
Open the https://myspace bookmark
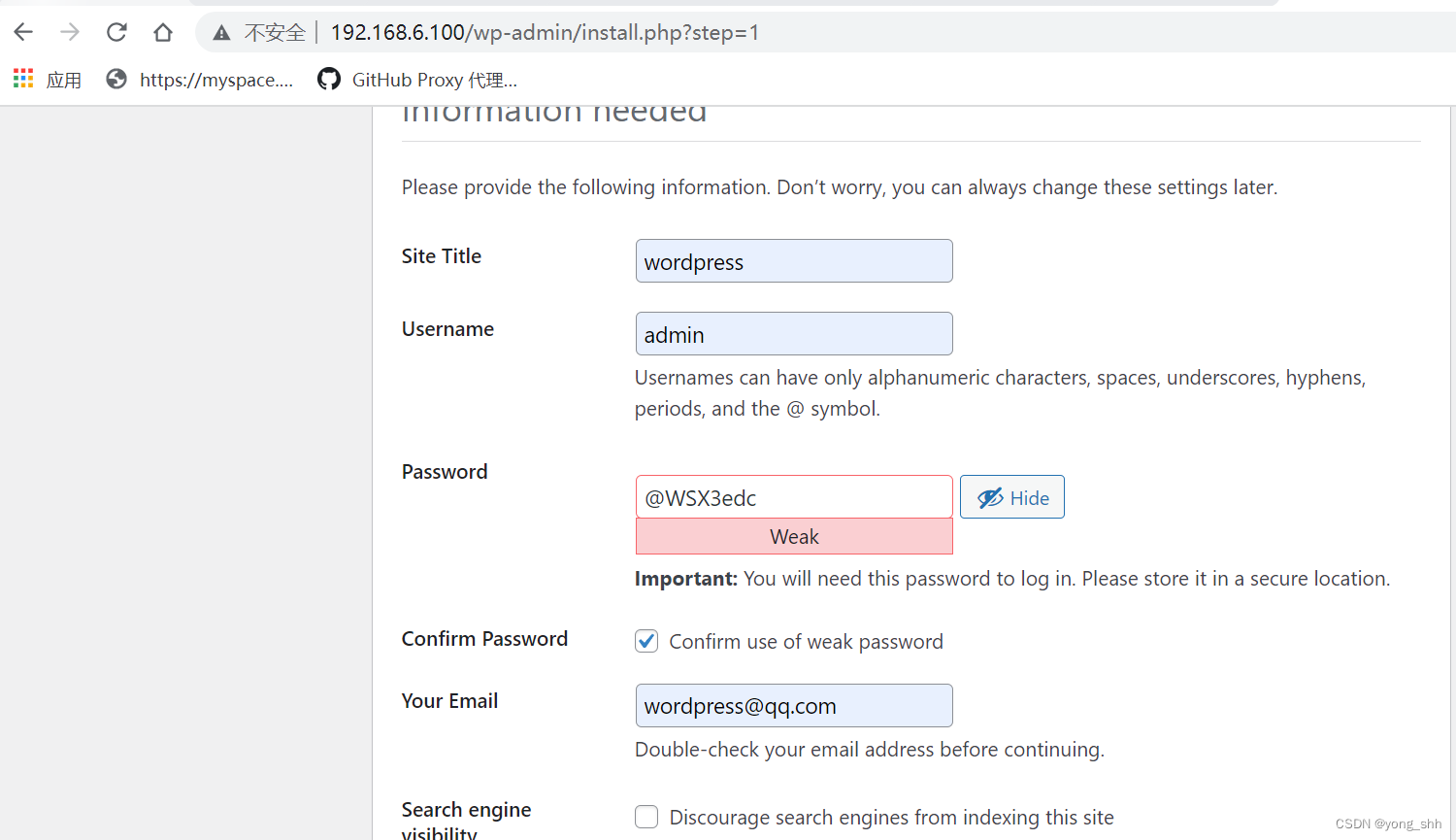(x=199, y=80)
